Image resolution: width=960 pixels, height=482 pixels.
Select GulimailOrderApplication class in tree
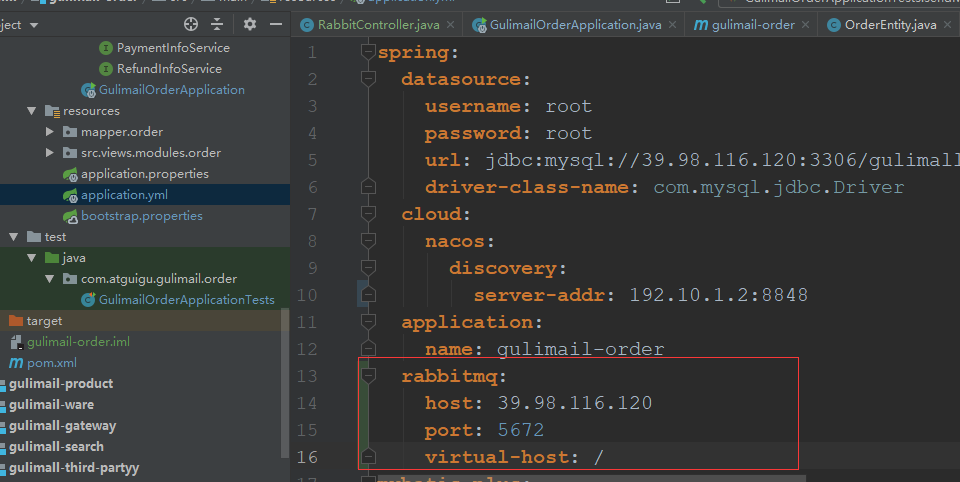(x=171, y=90)
